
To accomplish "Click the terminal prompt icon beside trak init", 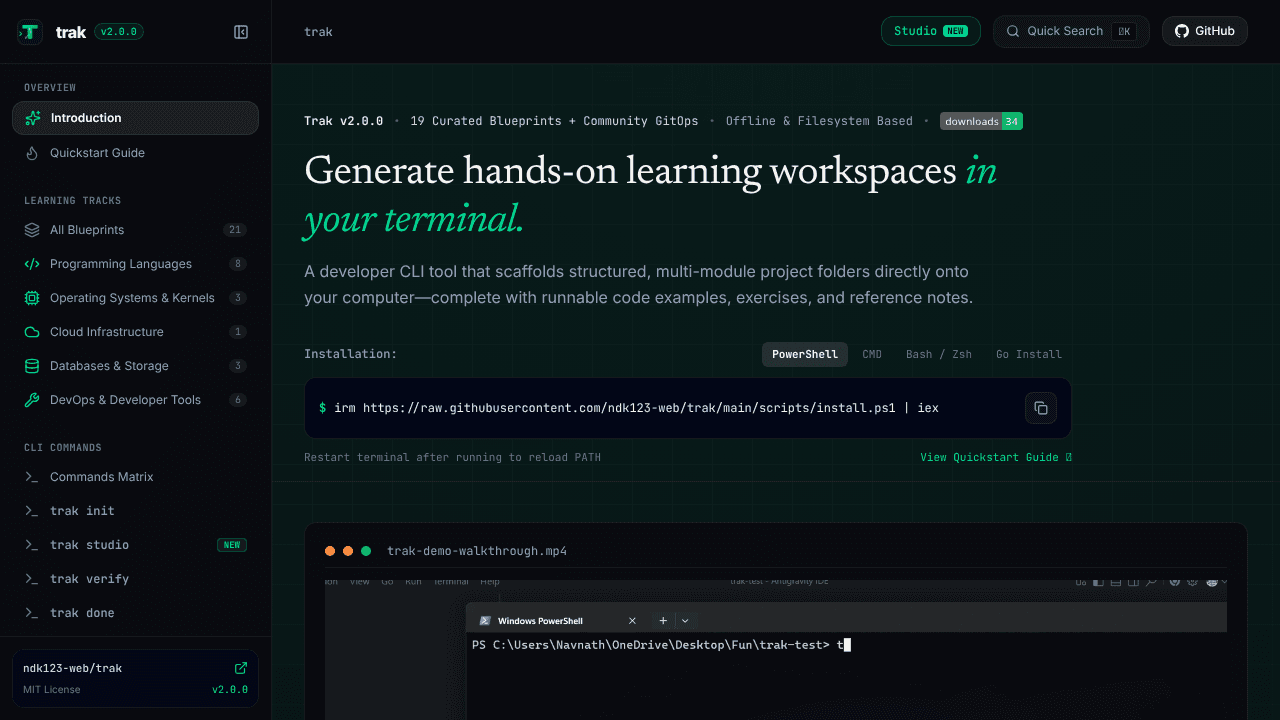I will tap(32, 511).
